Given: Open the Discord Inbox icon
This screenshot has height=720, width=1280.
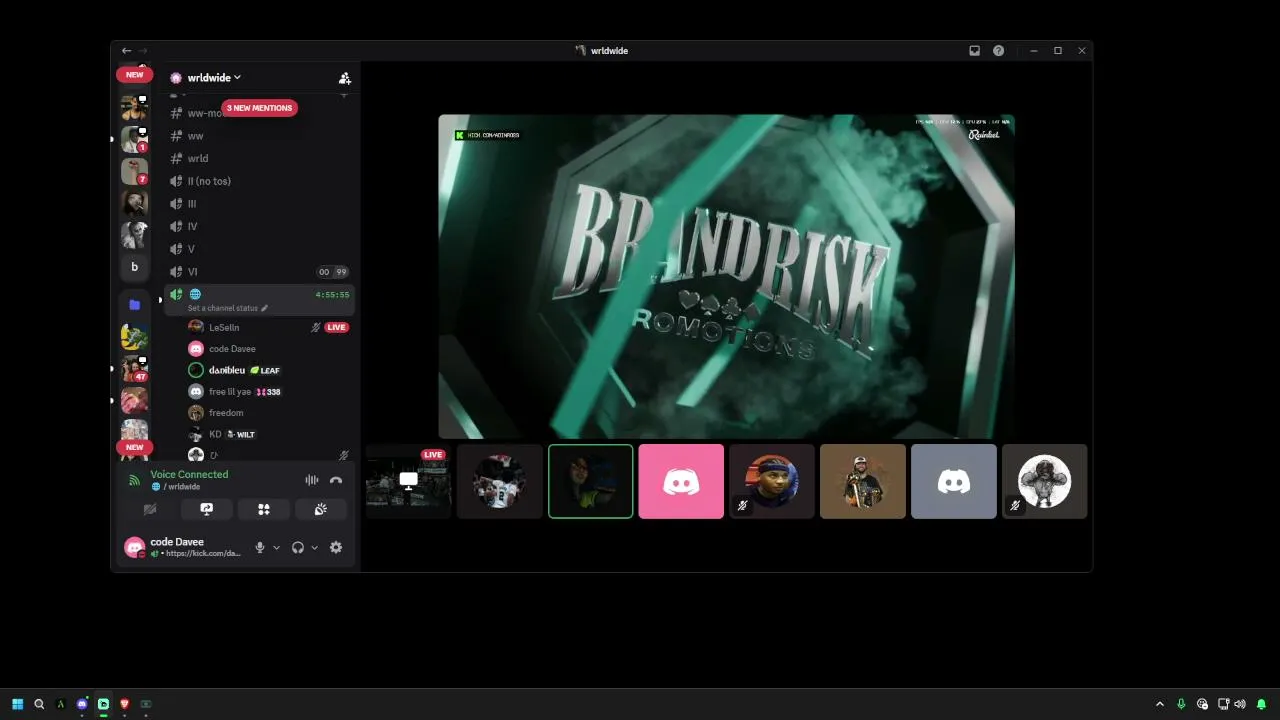Looking at the screenshot, I should (974, 51).
